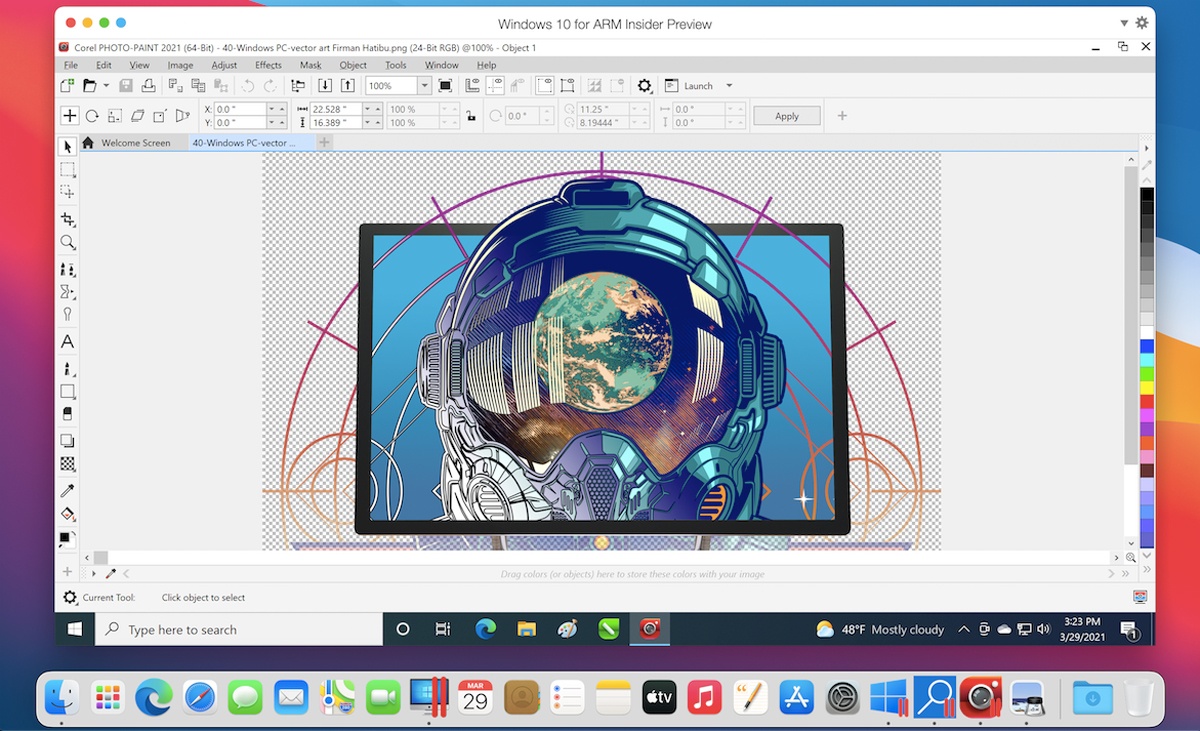Image resolution: width=1200 pixels, height=731 pixels.
Task: Select the Perspective mode icon
Action: click(x=182, y=116)
